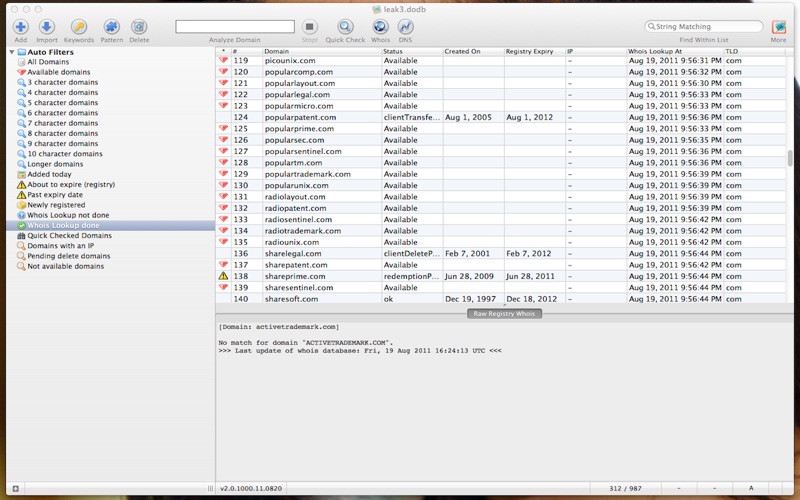This screenshot has height=500, width=800.
Task: Click the Raw Registry Whois tab
Action: click(504, 313)
